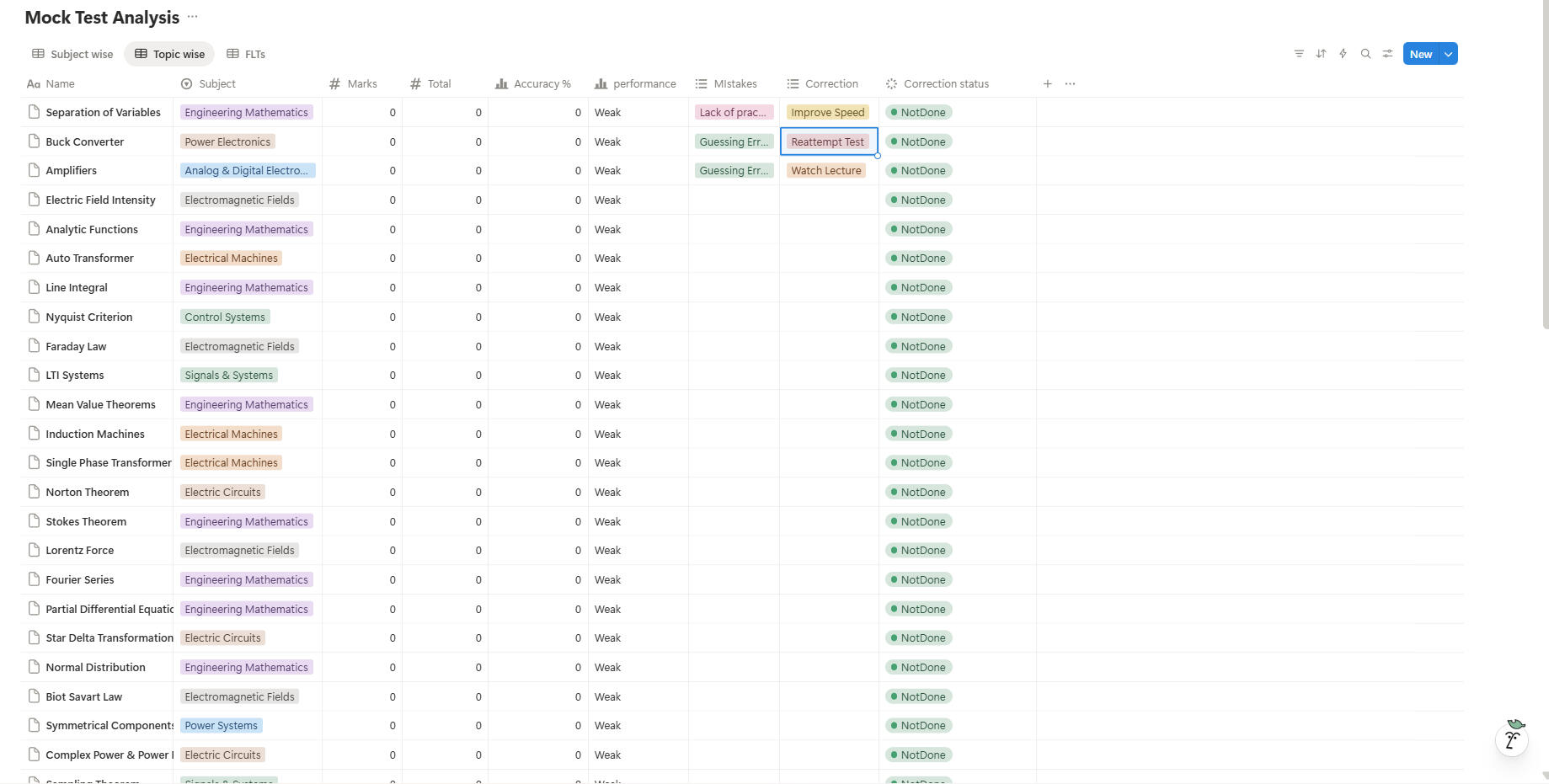This screenshot has height=784, width=1549.
Task: Open automations lightning bolt icon
Action: [1343, 54]
